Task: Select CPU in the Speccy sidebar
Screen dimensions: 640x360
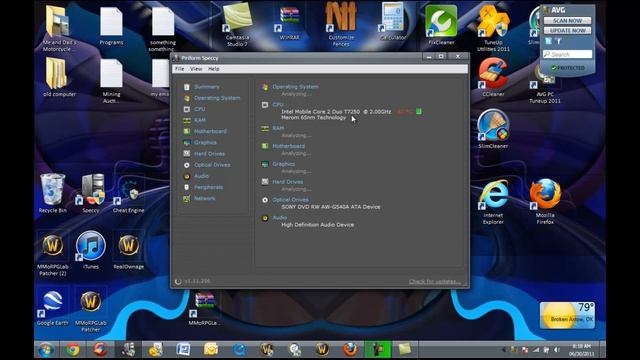Action: 200,109
